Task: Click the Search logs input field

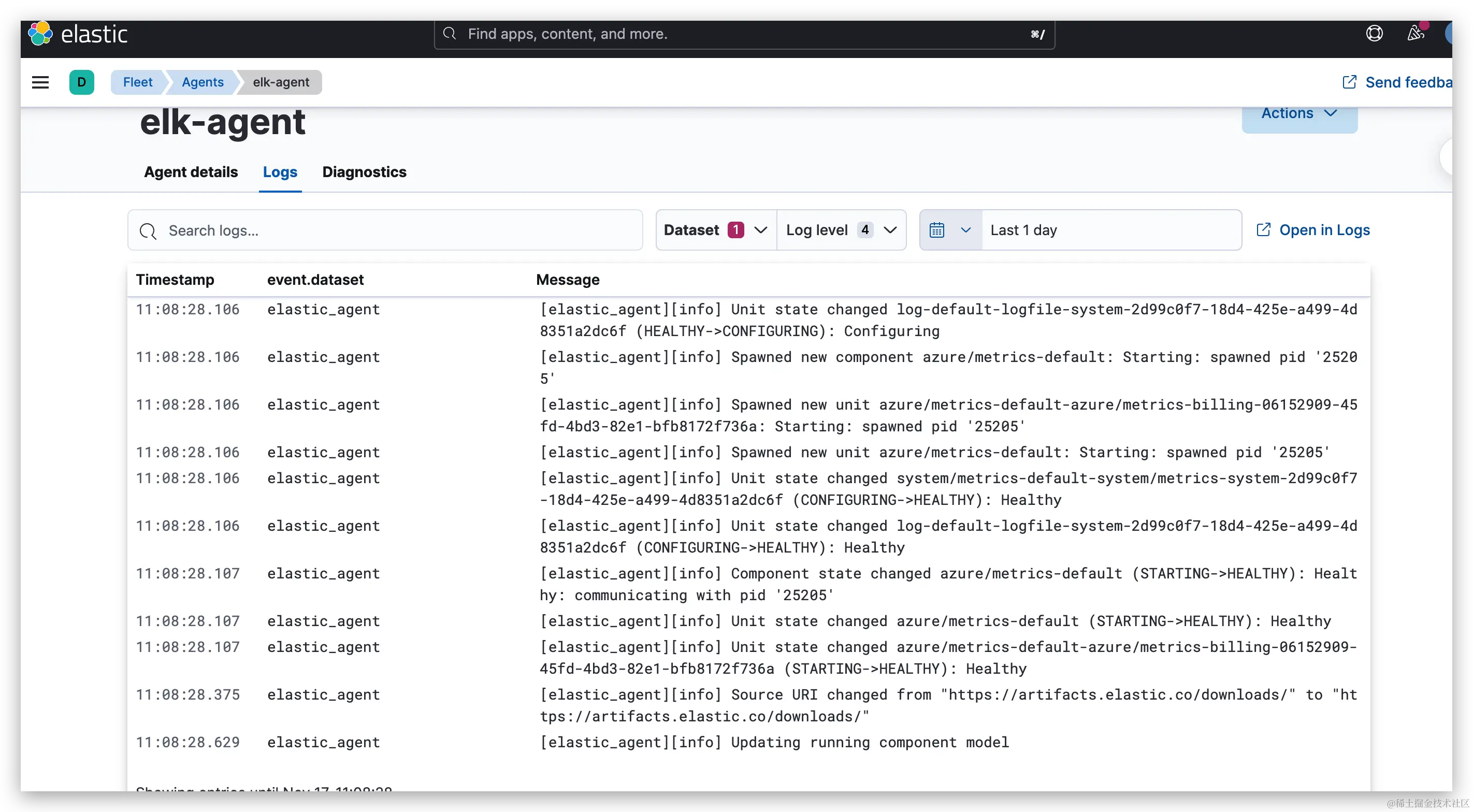Action: click(x=395, y=230)
